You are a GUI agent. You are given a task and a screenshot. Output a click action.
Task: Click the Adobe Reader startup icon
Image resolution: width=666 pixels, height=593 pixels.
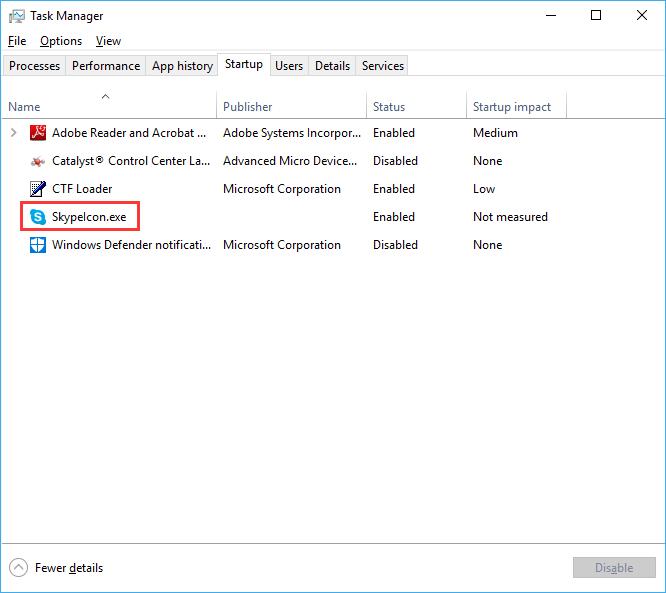pyautogui.click(x=38, y=133)
